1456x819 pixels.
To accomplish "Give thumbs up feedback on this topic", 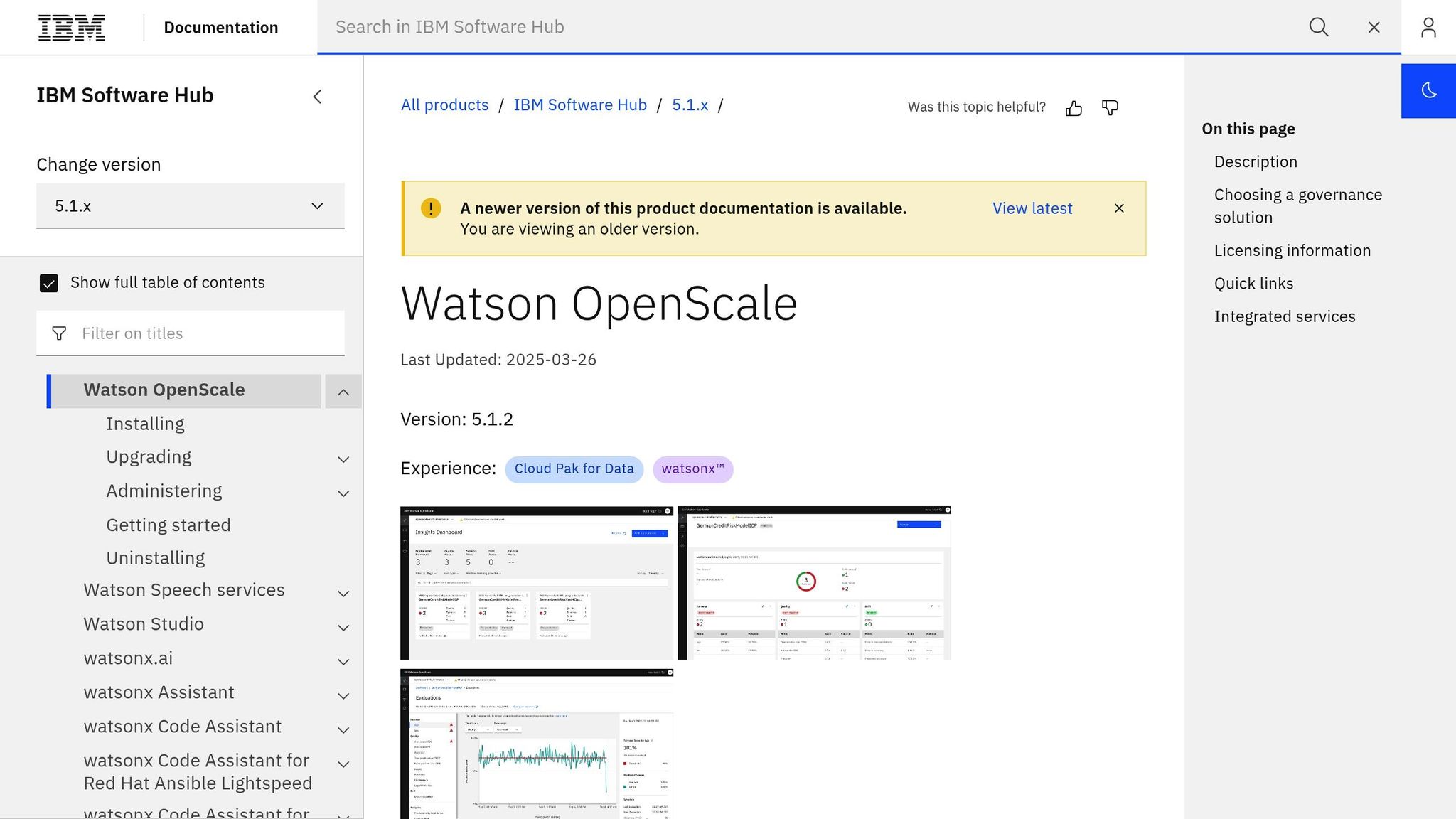I will click(x=1074, y=107).
